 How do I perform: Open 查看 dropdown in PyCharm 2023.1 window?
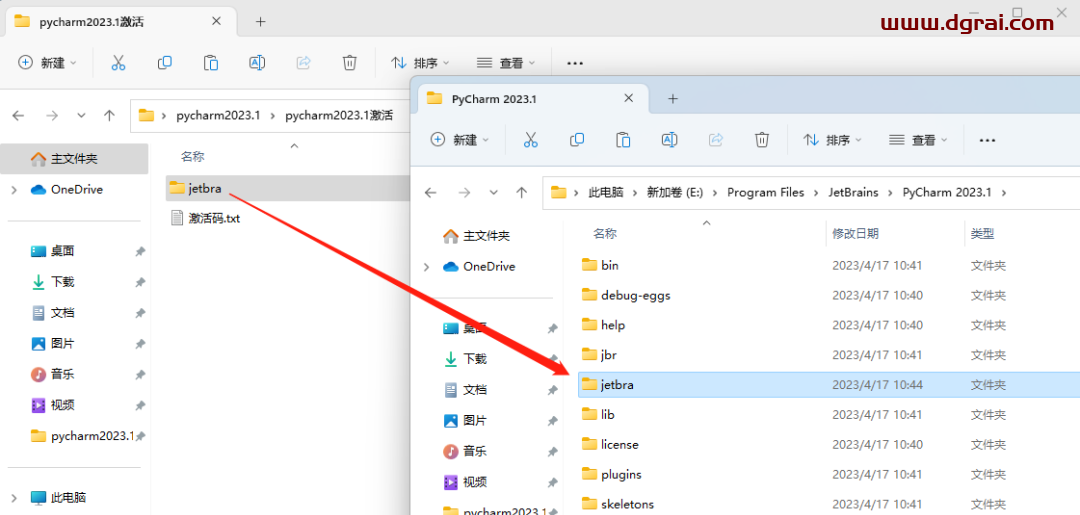(x=918, y=140)
